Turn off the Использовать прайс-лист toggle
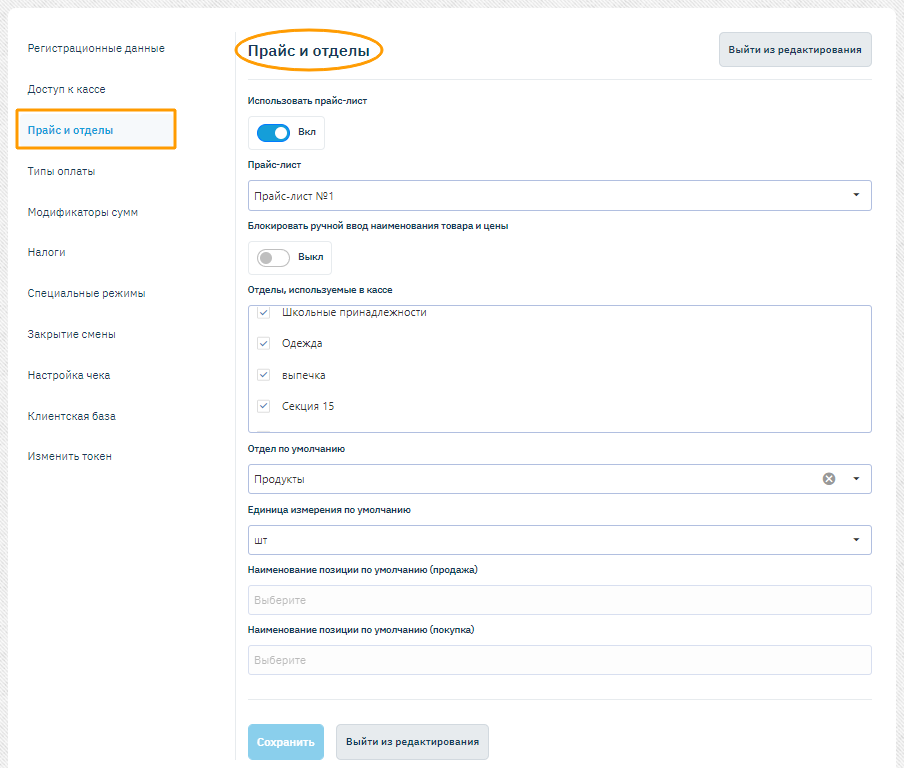The height and width of the screenshot is (768, 904). 273,133
